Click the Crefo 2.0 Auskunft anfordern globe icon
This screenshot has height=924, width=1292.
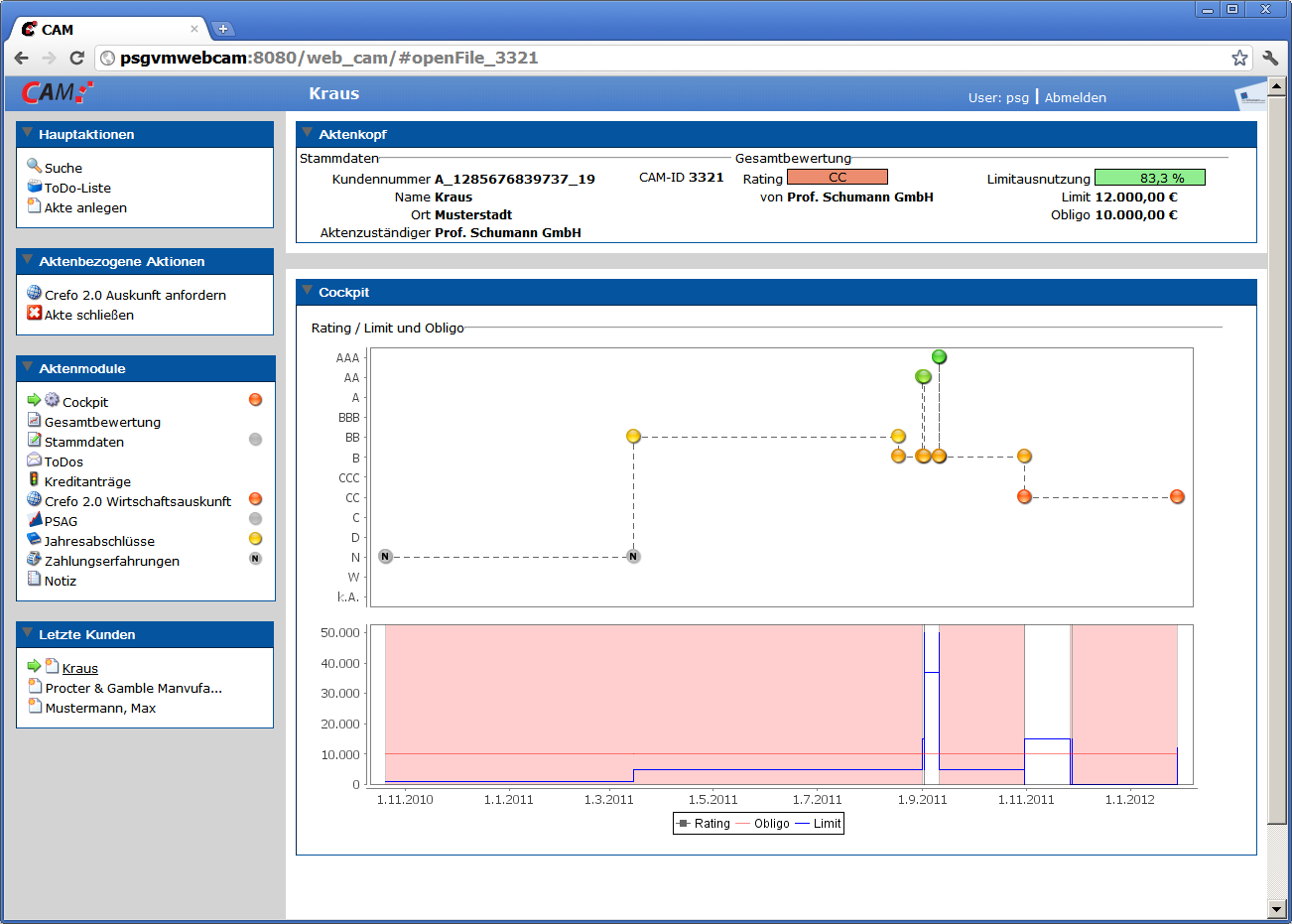[x=34, y=293]
